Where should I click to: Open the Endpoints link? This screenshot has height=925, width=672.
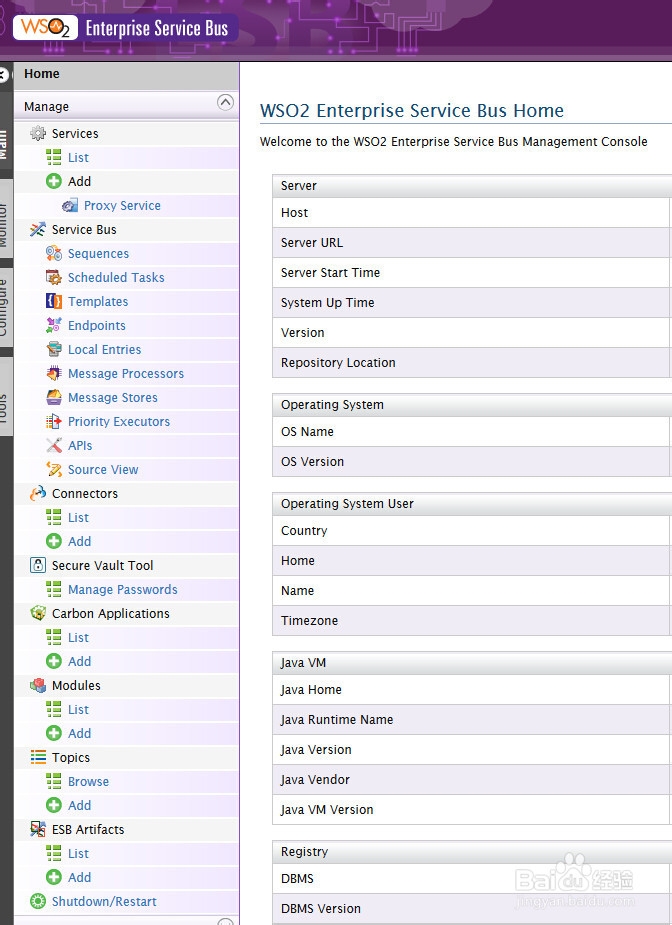97,326
